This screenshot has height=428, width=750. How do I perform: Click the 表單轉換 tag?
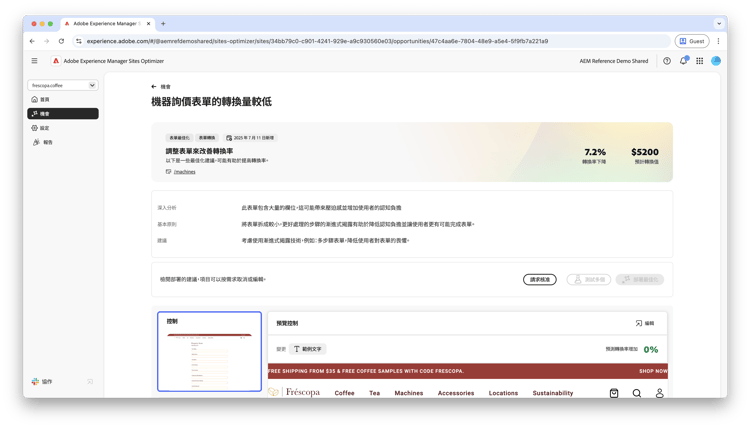click(x=207, y=138)
